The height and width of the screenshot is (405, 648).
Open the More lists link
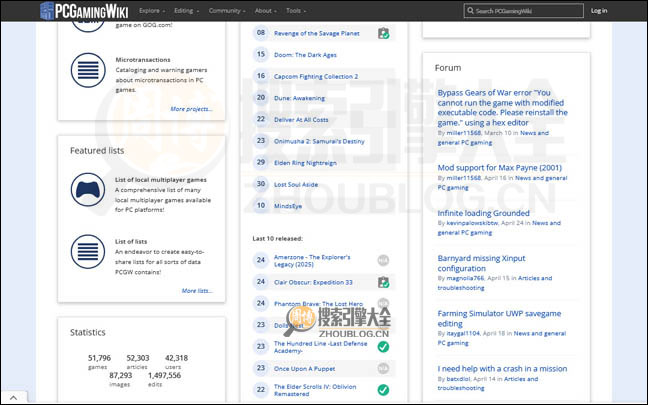click(197, 291)
